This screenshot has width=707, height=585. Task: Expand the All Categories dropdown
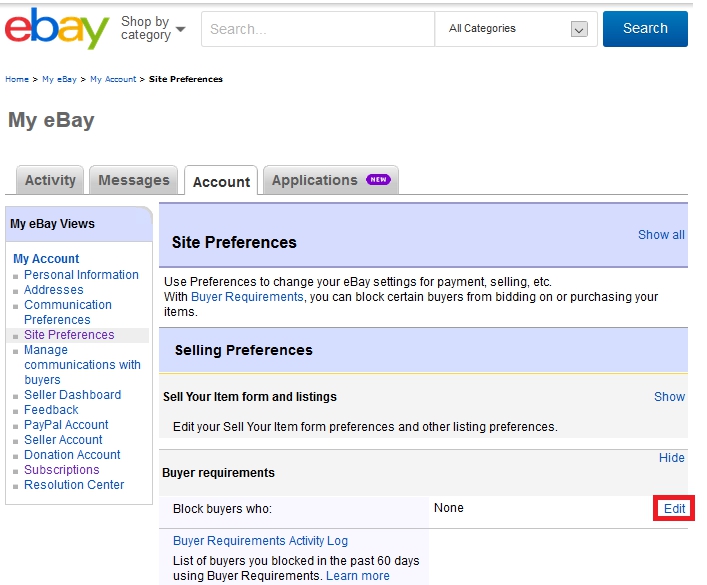tap(579, 29)
